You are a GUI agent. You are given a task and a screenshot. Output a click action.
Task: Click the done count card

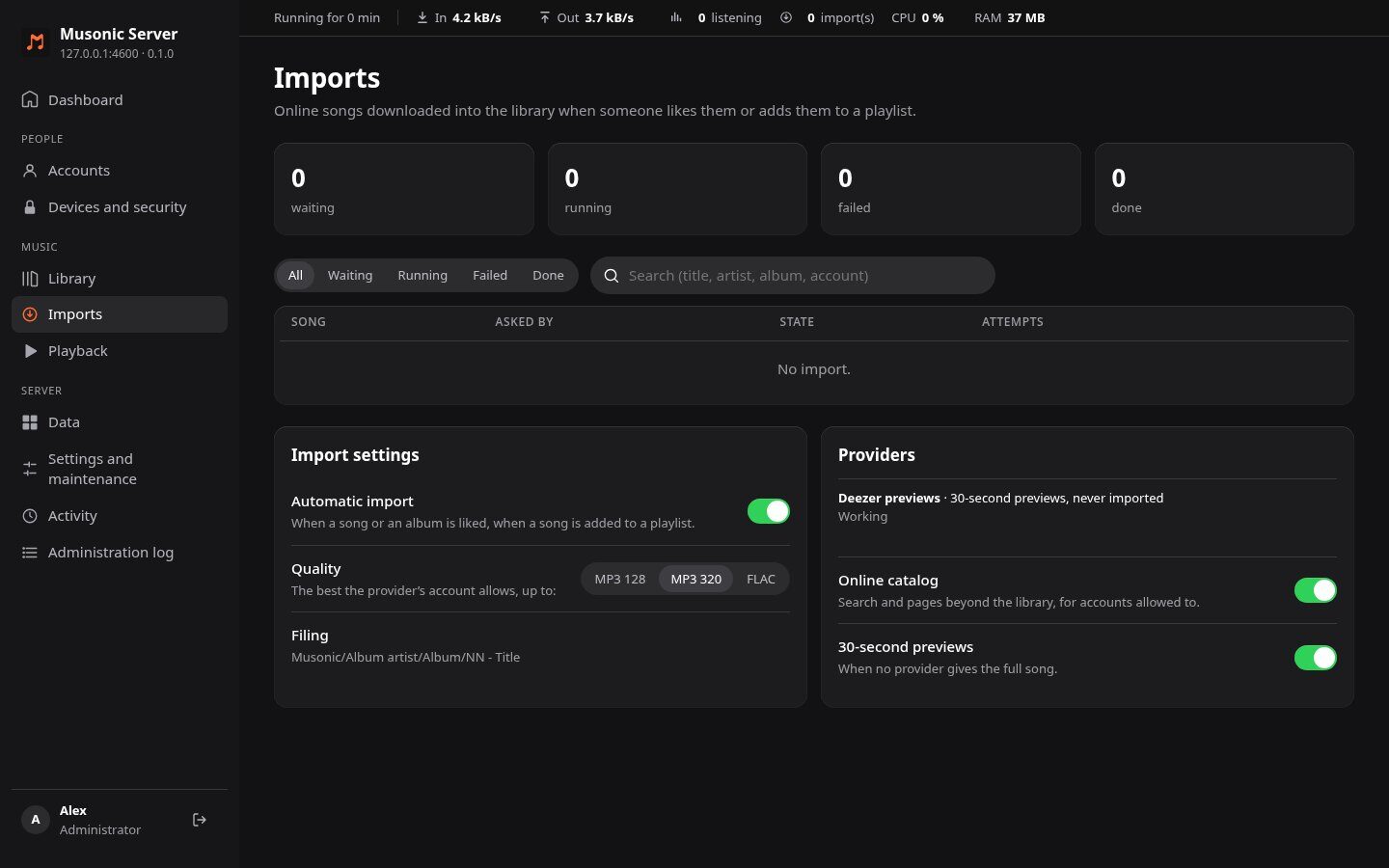pos(1224,189)
